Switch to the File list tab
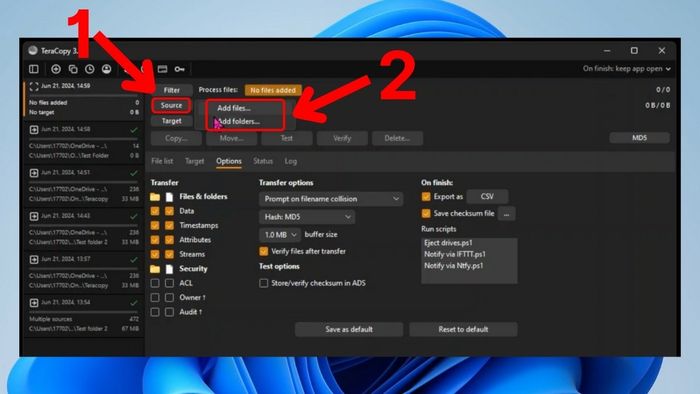700x394 pixels. tap(162, 161)
